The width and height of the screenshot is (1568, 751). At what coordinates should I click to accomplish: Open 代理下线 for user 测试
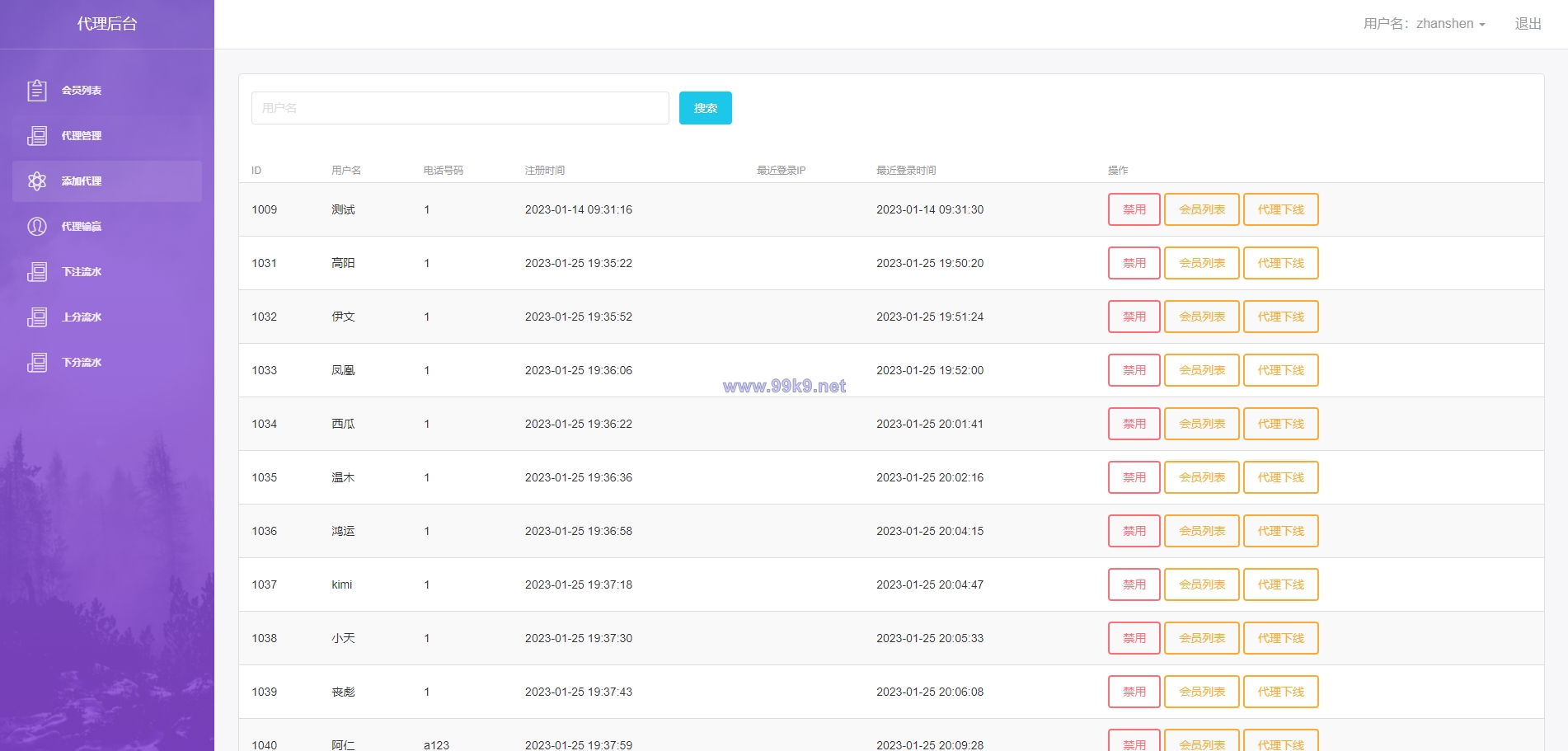[x=1281, y=209]
